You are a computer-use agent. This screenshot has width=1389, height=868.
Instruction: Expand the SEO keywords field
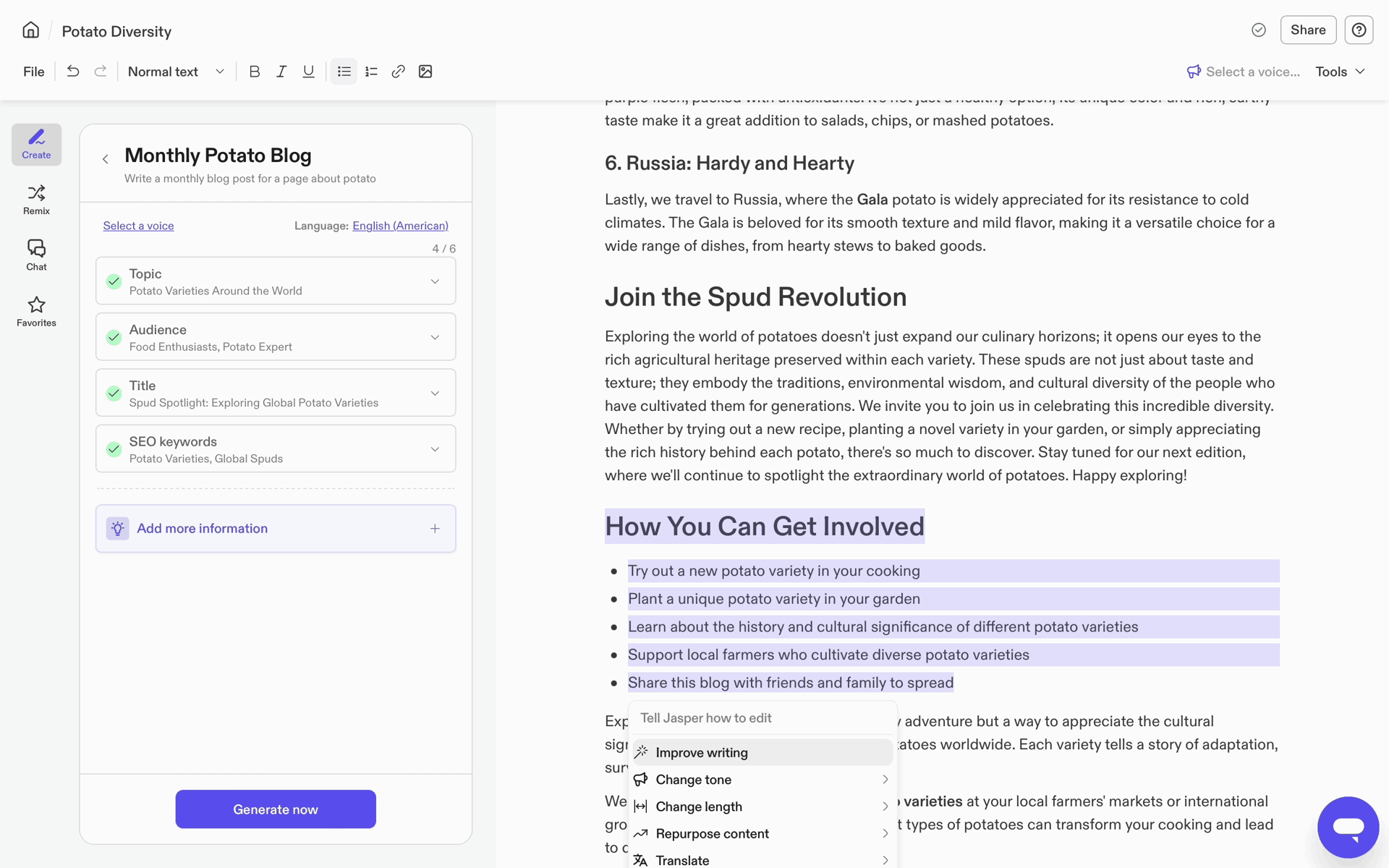(x=435, y=449)
